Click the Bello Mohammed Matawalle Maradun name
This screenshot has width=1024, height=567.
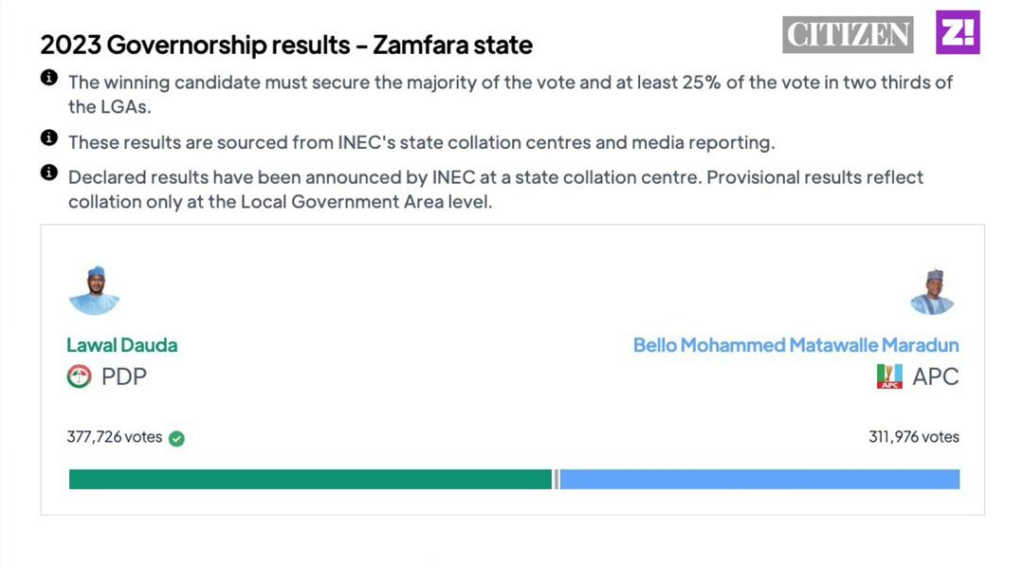tap(796, 345)
